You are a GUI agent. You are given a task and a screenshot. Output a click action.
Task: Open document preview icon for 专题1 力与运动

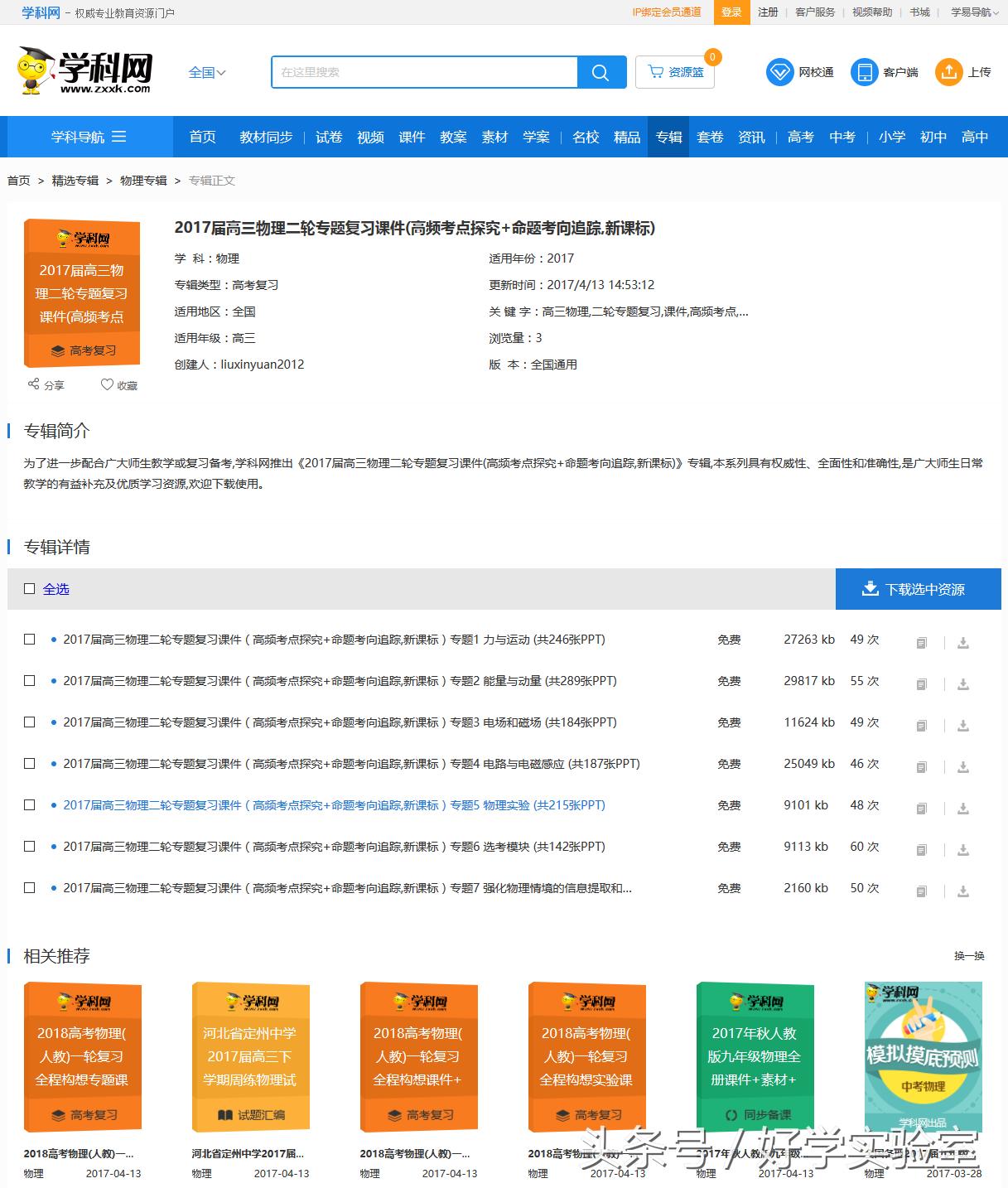(921, 642)
